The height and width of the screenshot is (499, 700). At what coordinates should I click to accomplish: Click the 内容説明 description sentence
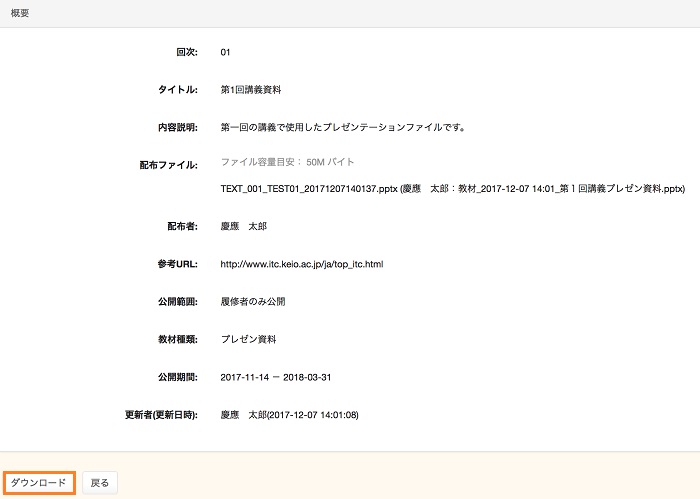[x=344, y=127]
